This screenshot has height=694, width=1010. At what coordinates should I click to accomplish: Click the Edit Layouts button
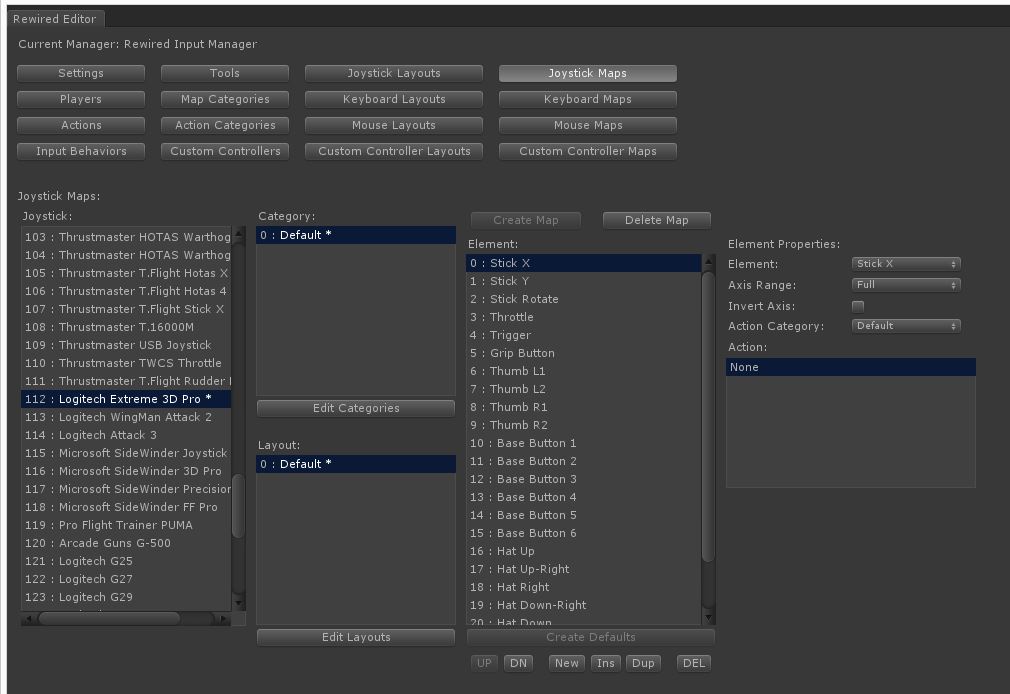(355, 637)
